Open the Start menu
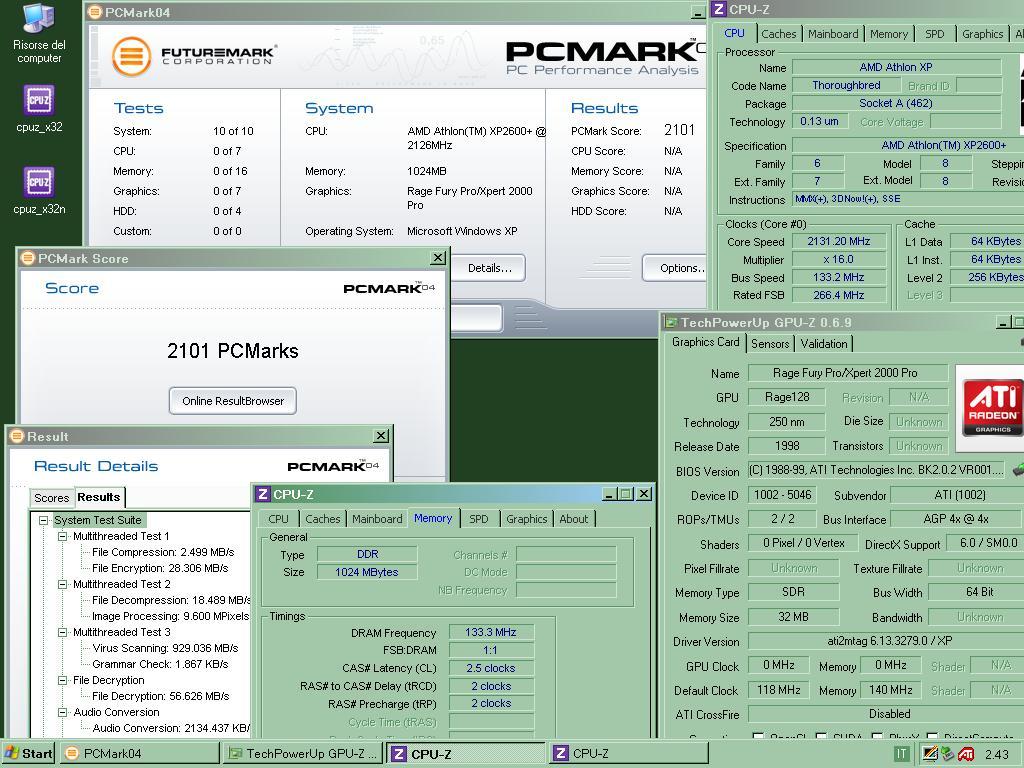 pyautogui.click(x=29, y=753)
